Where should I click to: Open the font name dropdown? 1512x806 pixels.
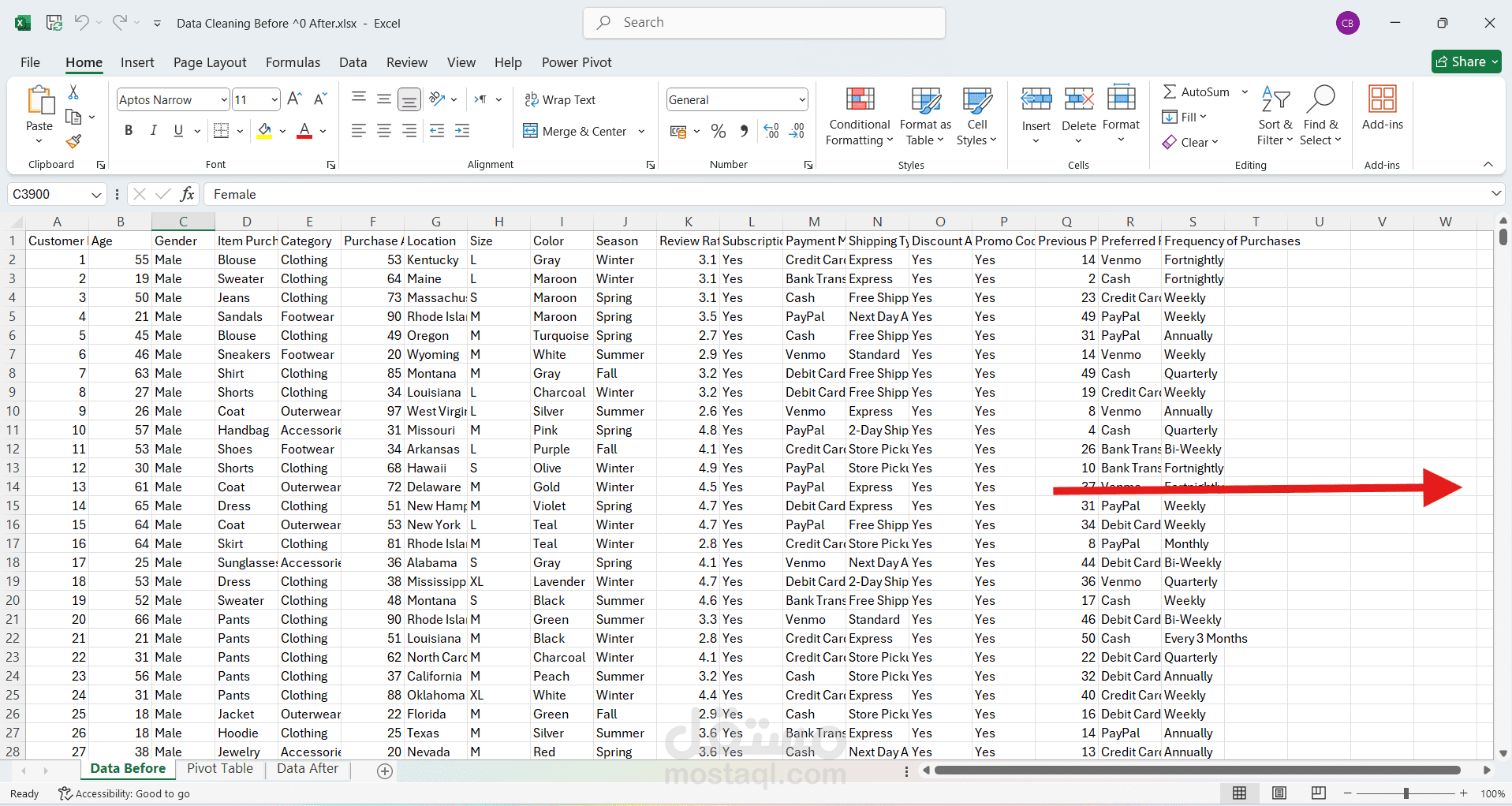(x=224, y=99)
